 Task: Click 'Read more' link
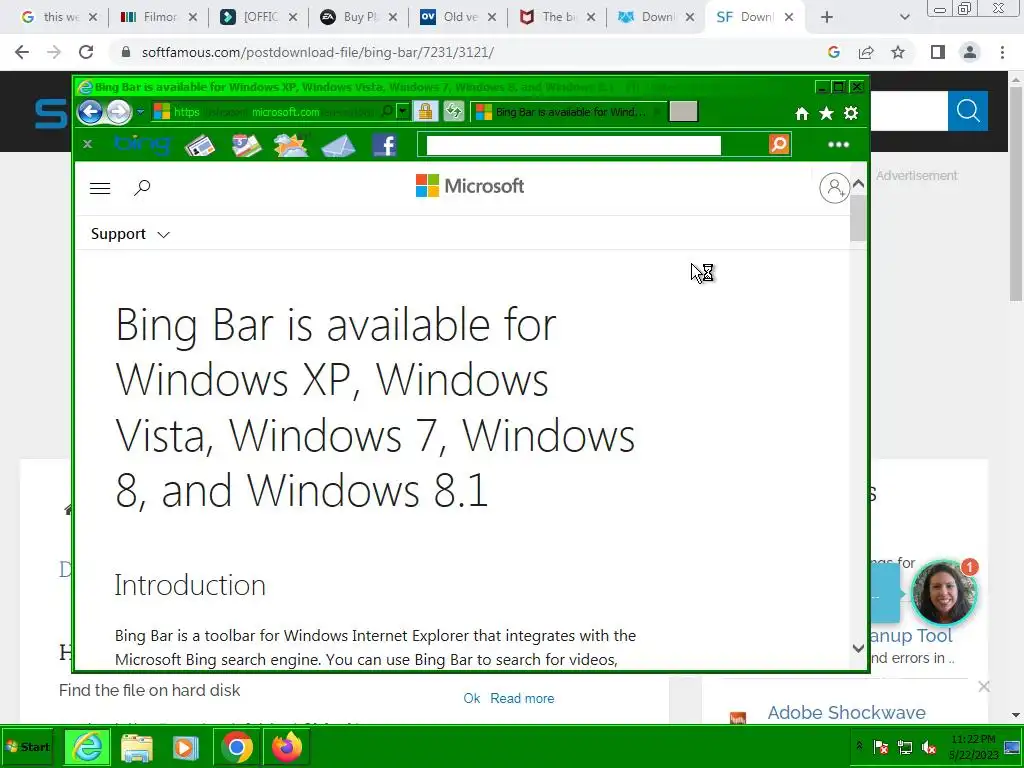(522, 698)
